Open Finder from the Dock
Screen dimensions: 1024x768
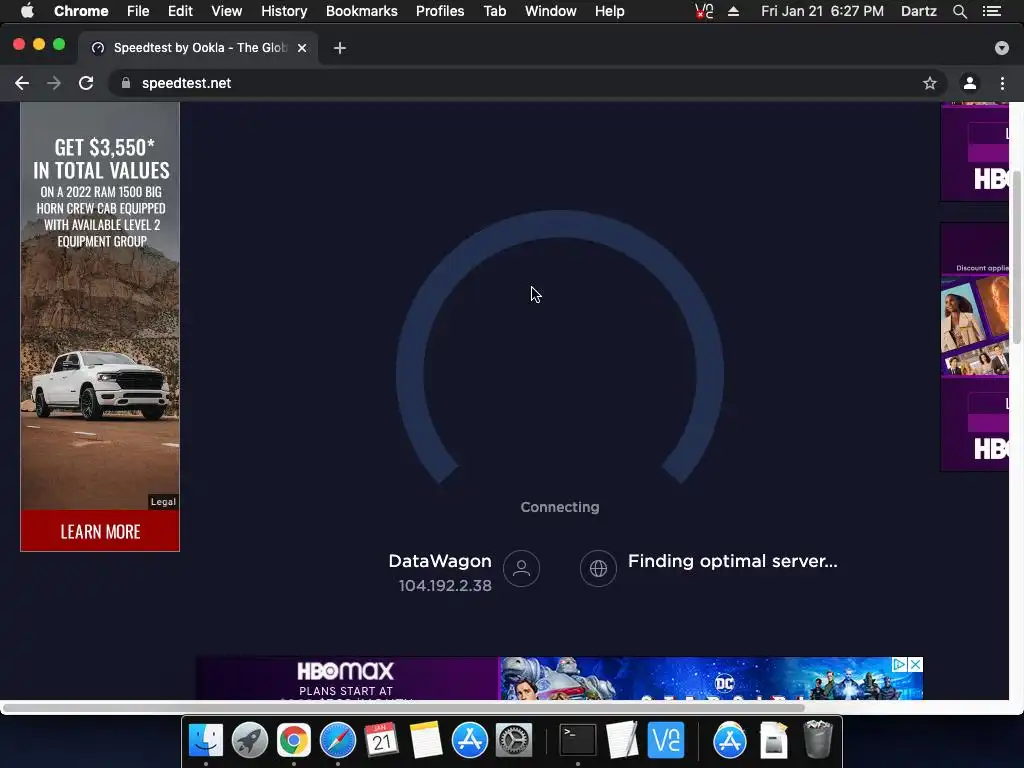point(206,741)
